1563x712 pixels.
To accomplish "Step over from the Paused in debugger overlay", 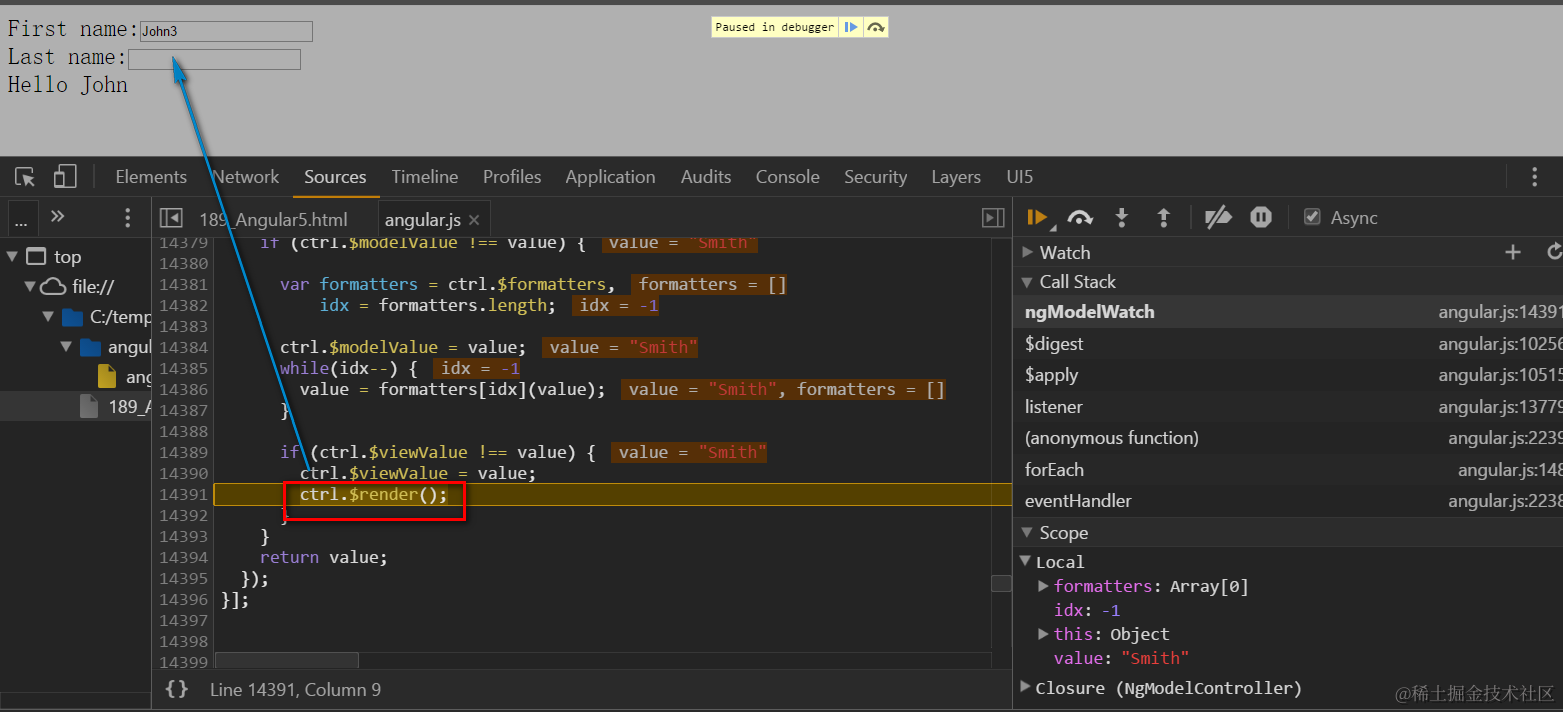I will pyautogui.click(x=875, y=27).
